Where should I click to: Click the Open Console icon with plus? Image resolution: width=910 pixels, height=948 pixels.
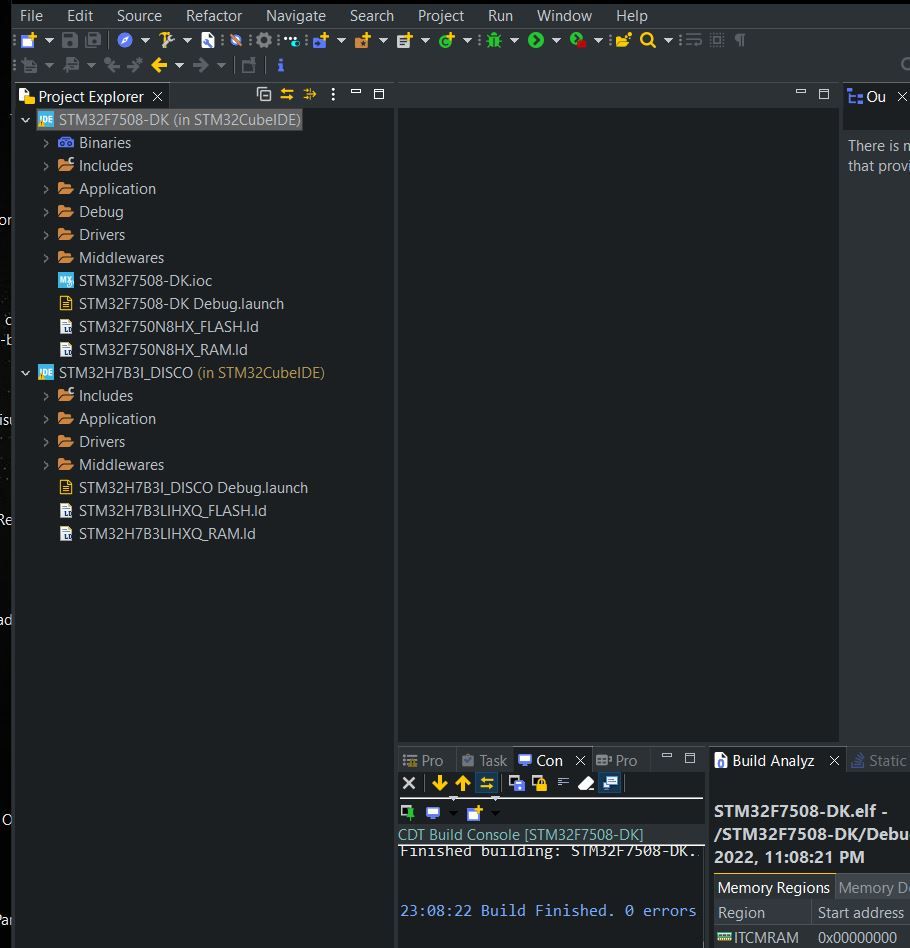point(475,813)
